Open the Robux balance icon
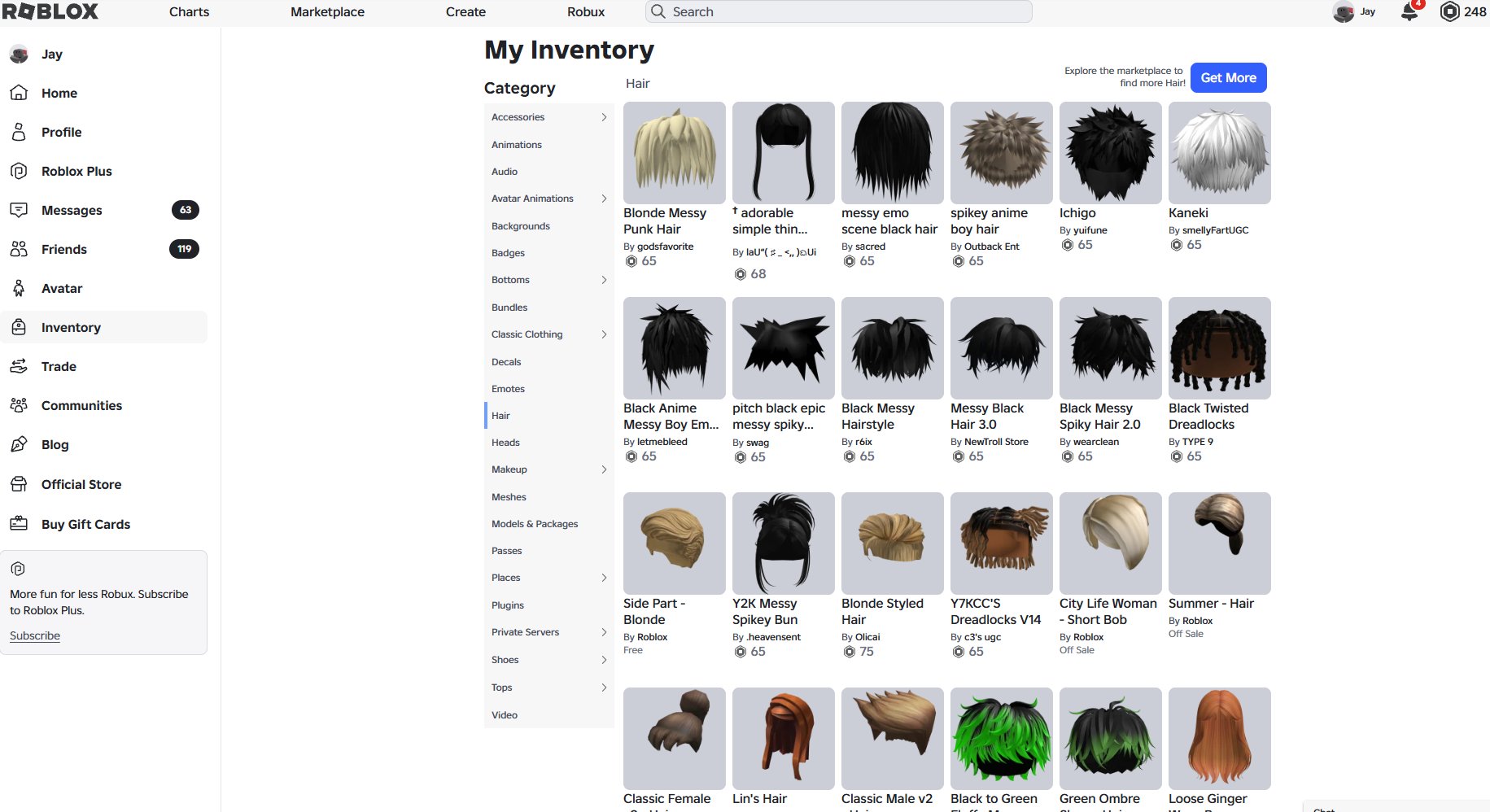The height and width of the screenshot is (812, 1490). (x=1449, y=12)
